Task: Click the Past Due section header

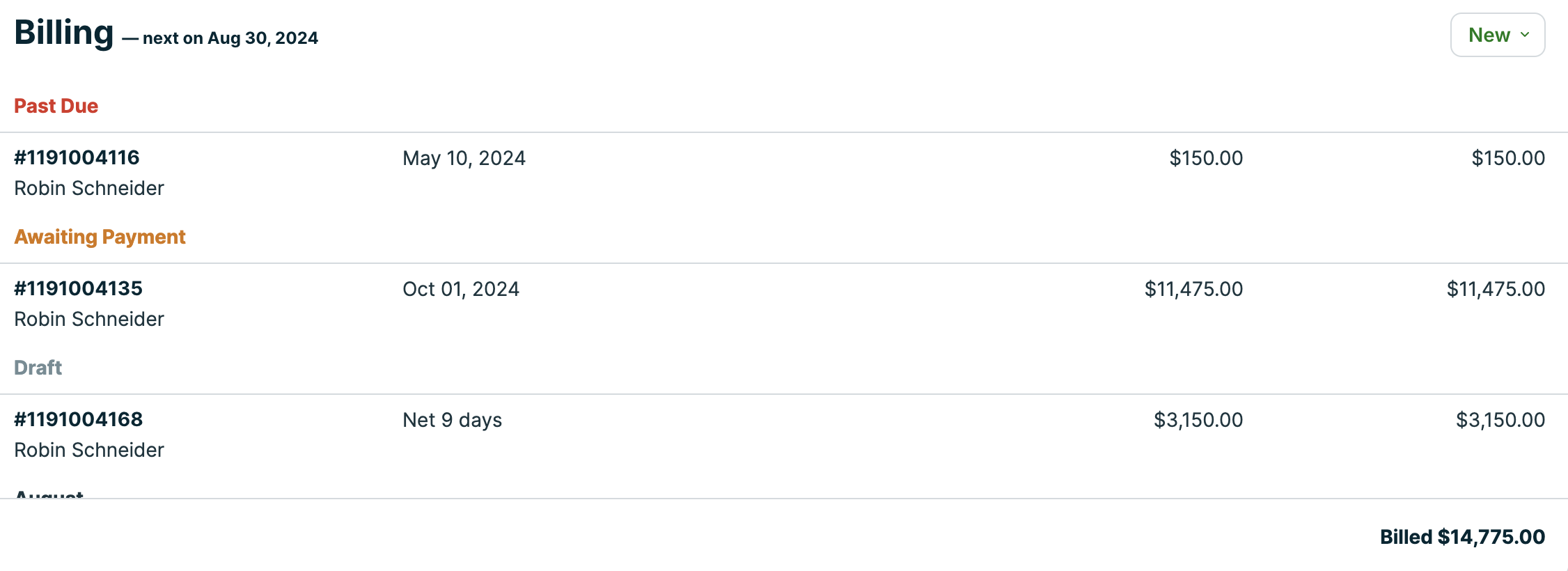Action: [x=56, y=106]
